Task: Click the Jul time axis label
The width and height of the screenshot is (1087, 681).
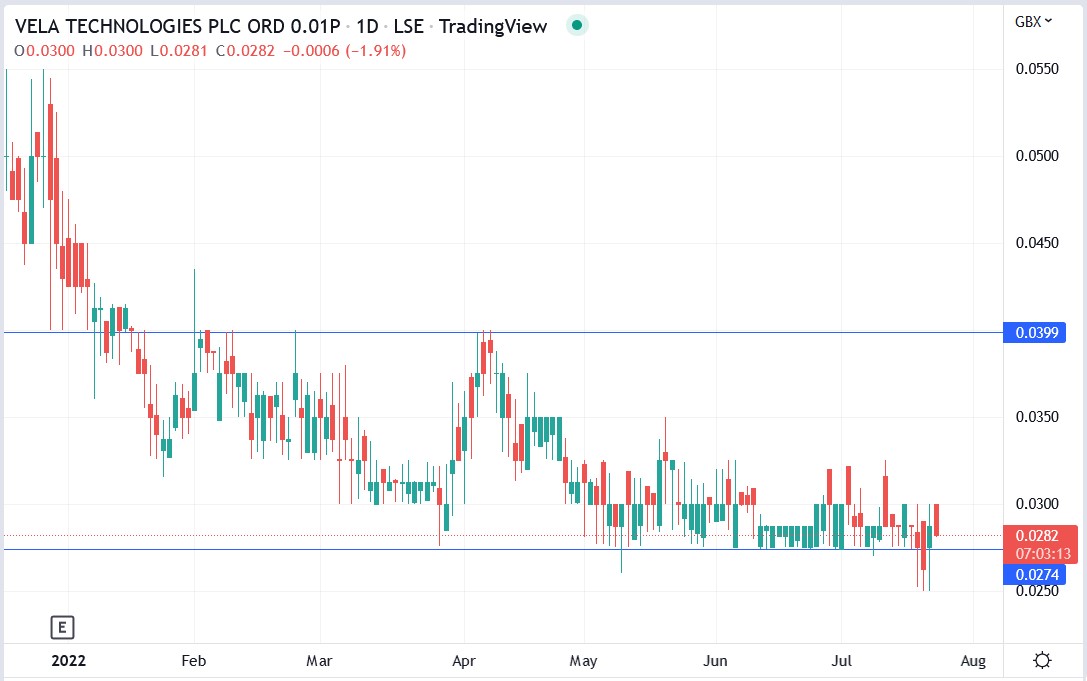Action: [x=842, y=661]
